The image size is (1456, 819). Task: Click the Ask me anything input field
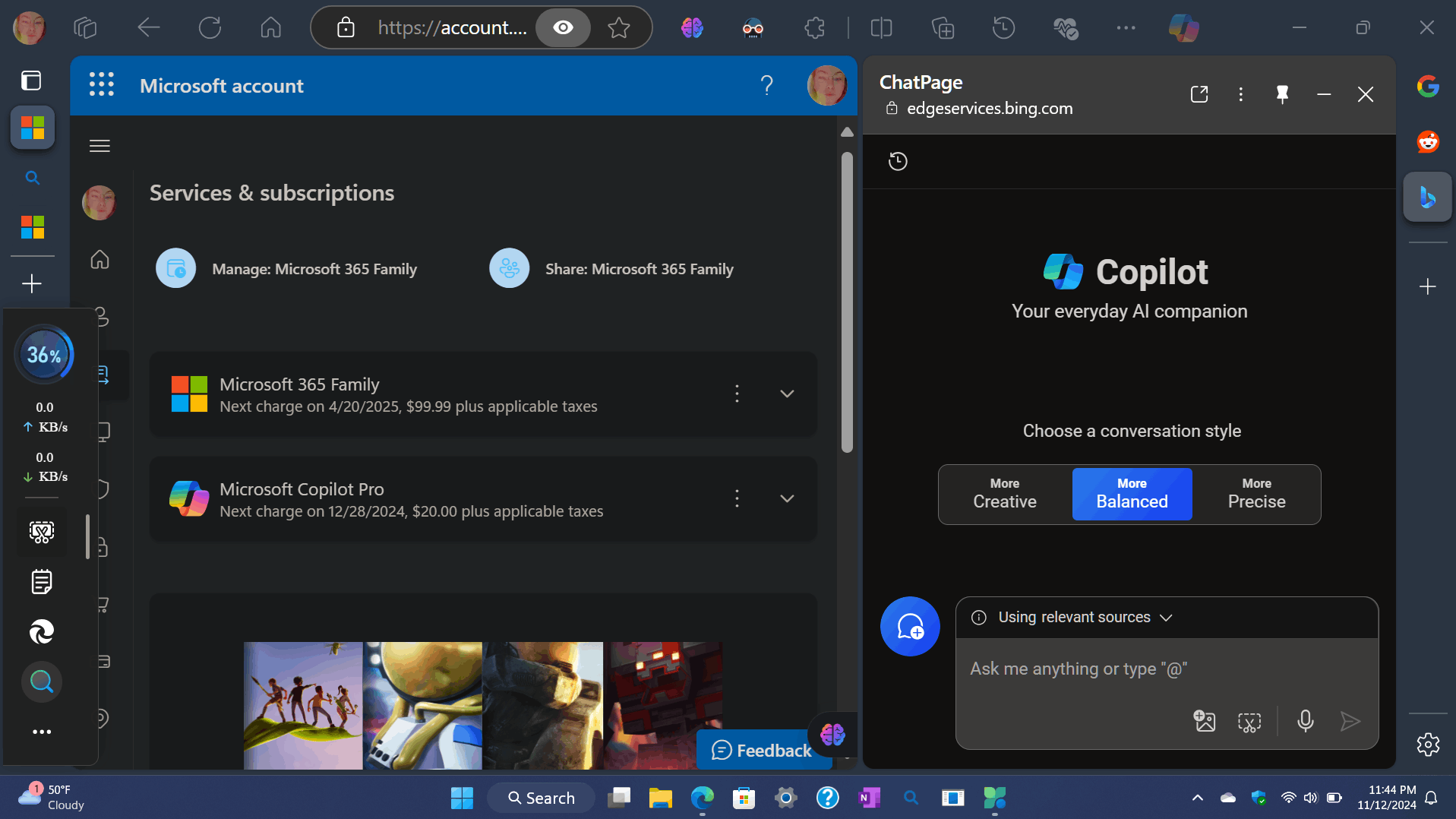coord(1079,669)
